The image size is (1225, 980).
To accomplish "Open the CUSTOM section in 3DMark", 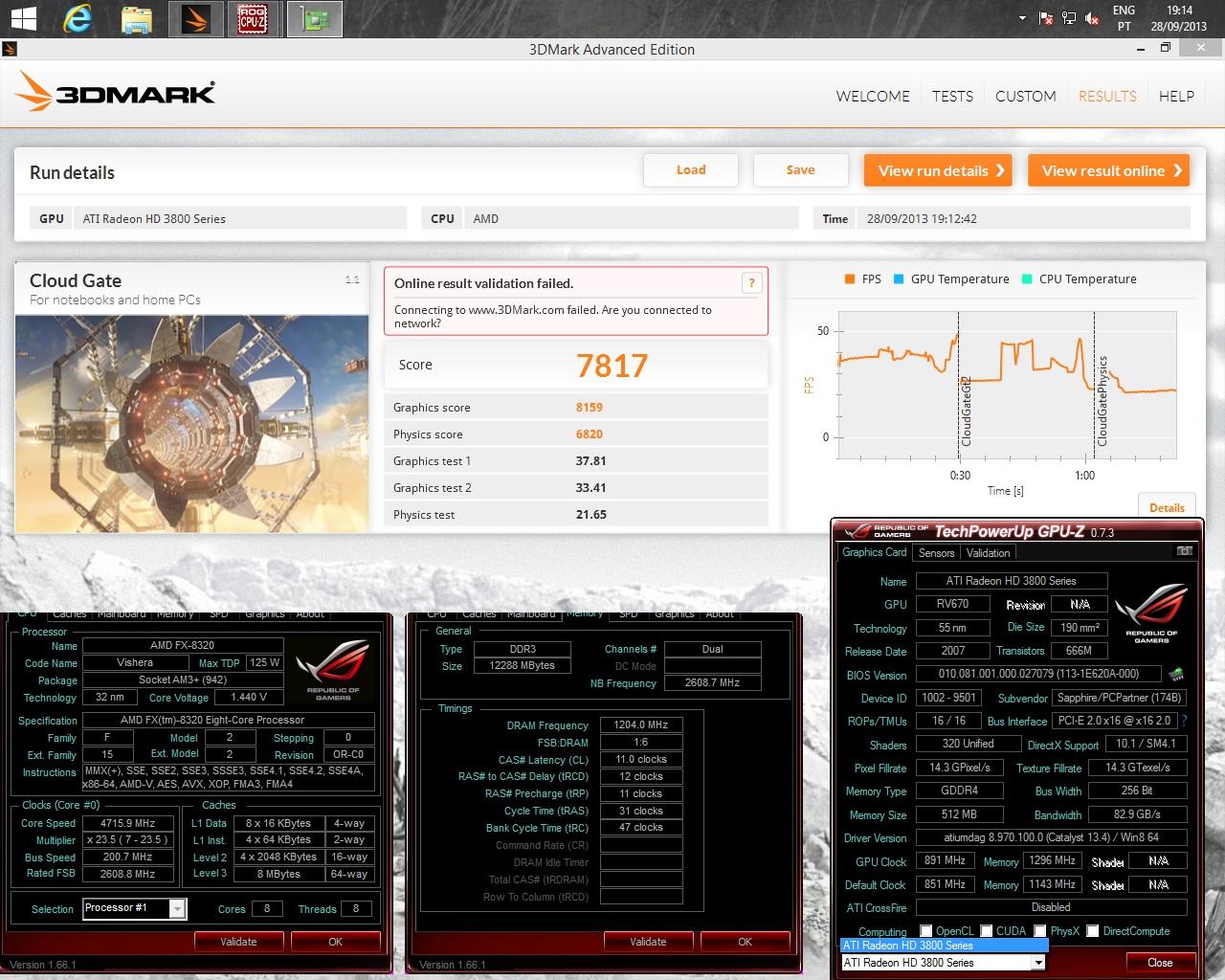I will (x=1026, y=96).
